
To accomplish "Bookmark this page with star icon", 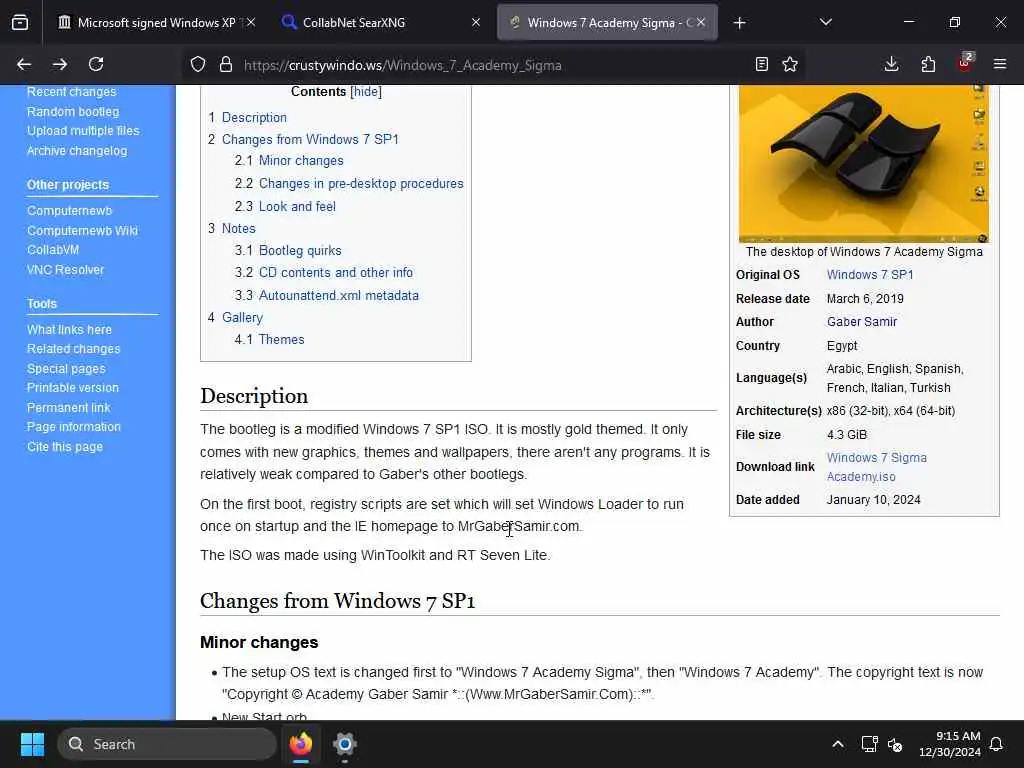I will point(790,65).
